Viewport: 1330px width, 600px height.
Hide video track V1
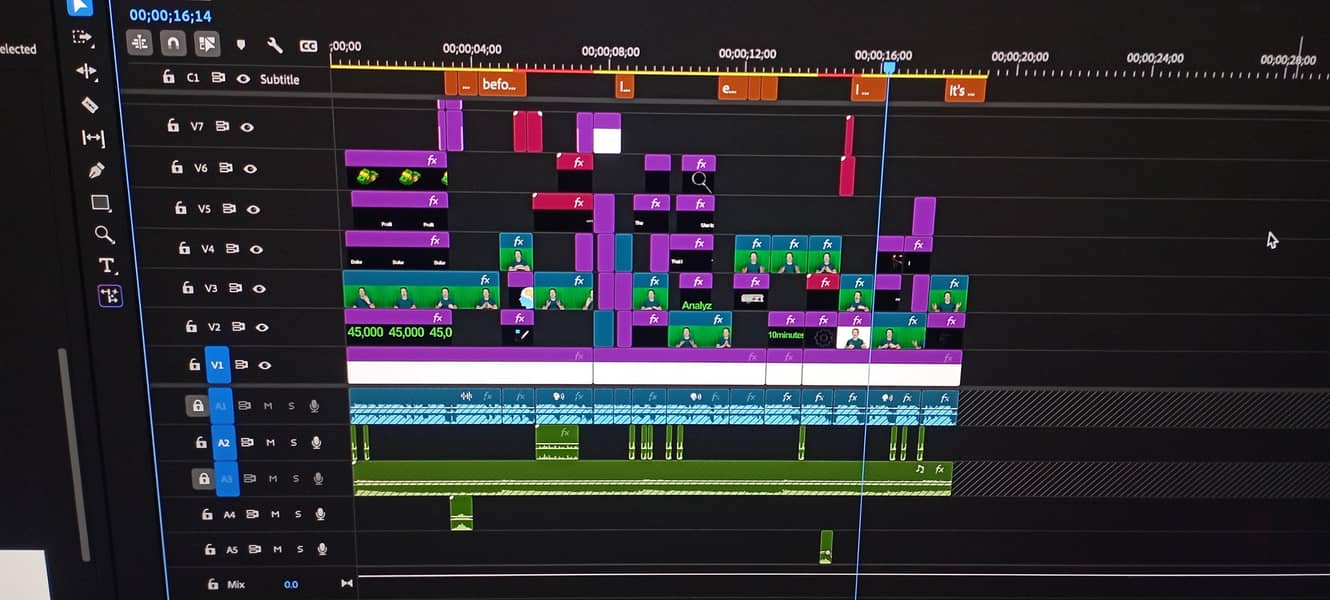[265, 365]
